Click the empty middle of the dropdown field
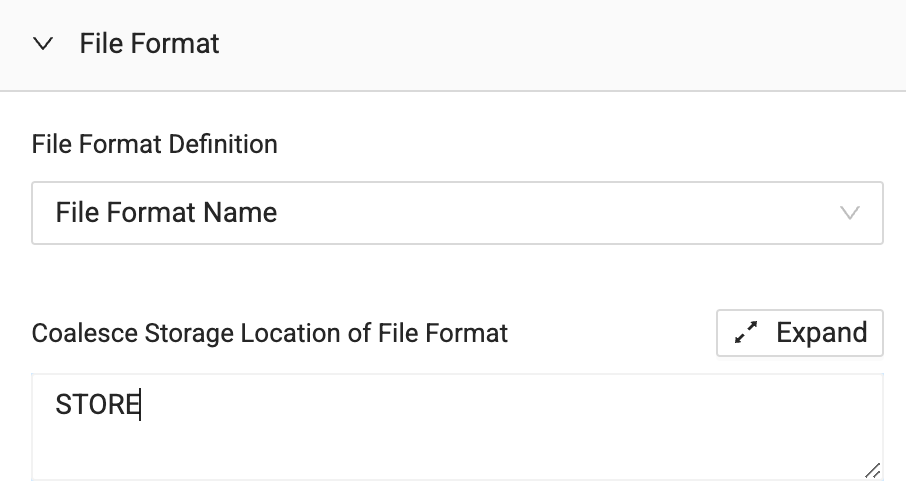Viewport: 906px width, 502px height. point(550,212)
